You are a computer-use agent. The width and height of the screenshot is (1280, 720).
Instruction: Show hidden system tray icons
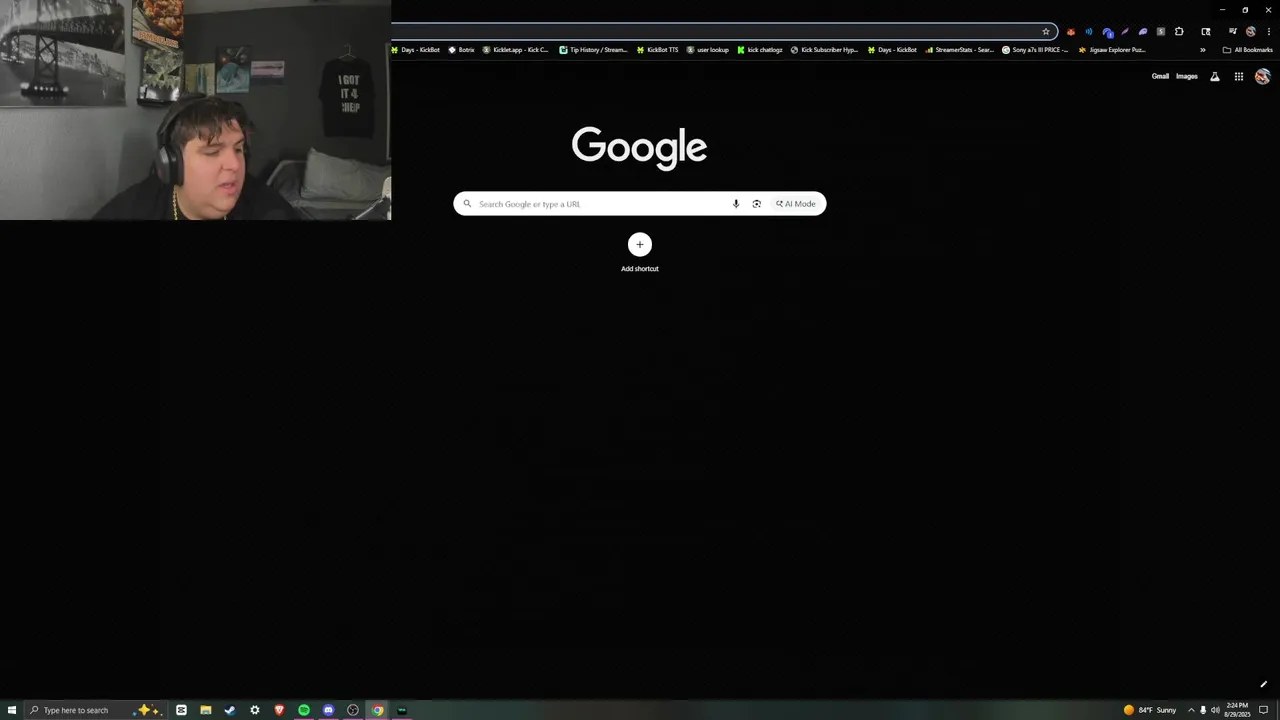click(x=1191, y=710)
